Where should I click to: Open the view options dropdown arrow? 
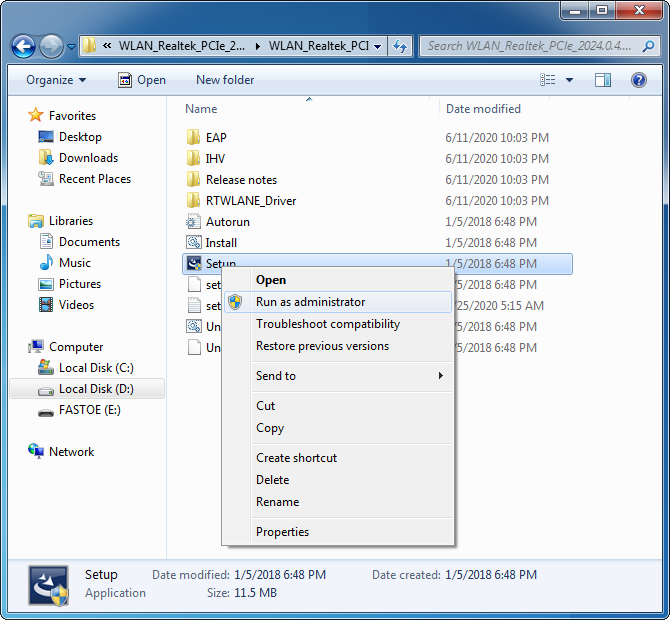(x=569, y=80)
